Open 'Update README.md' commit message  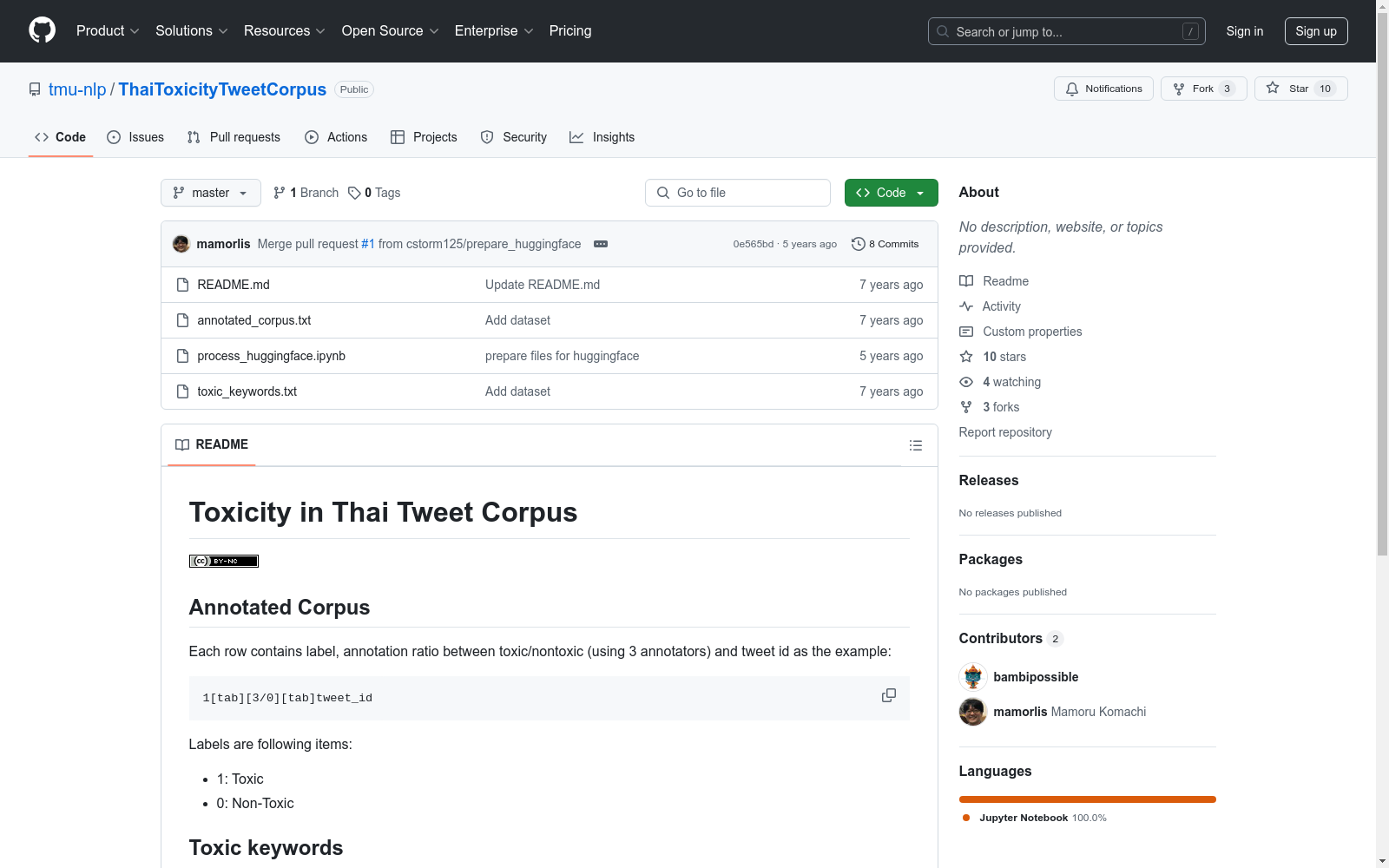(543, 285)
